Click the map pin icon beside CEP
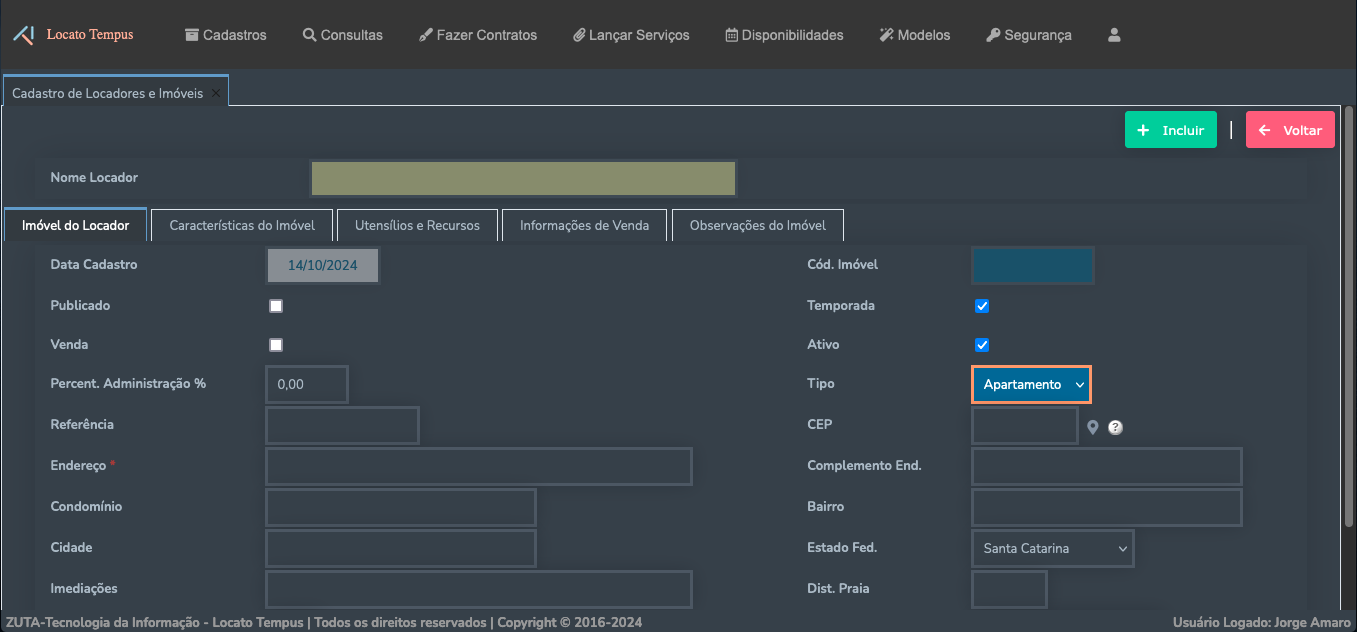This screenshot has width=1357, height=632. (1093, 427)
